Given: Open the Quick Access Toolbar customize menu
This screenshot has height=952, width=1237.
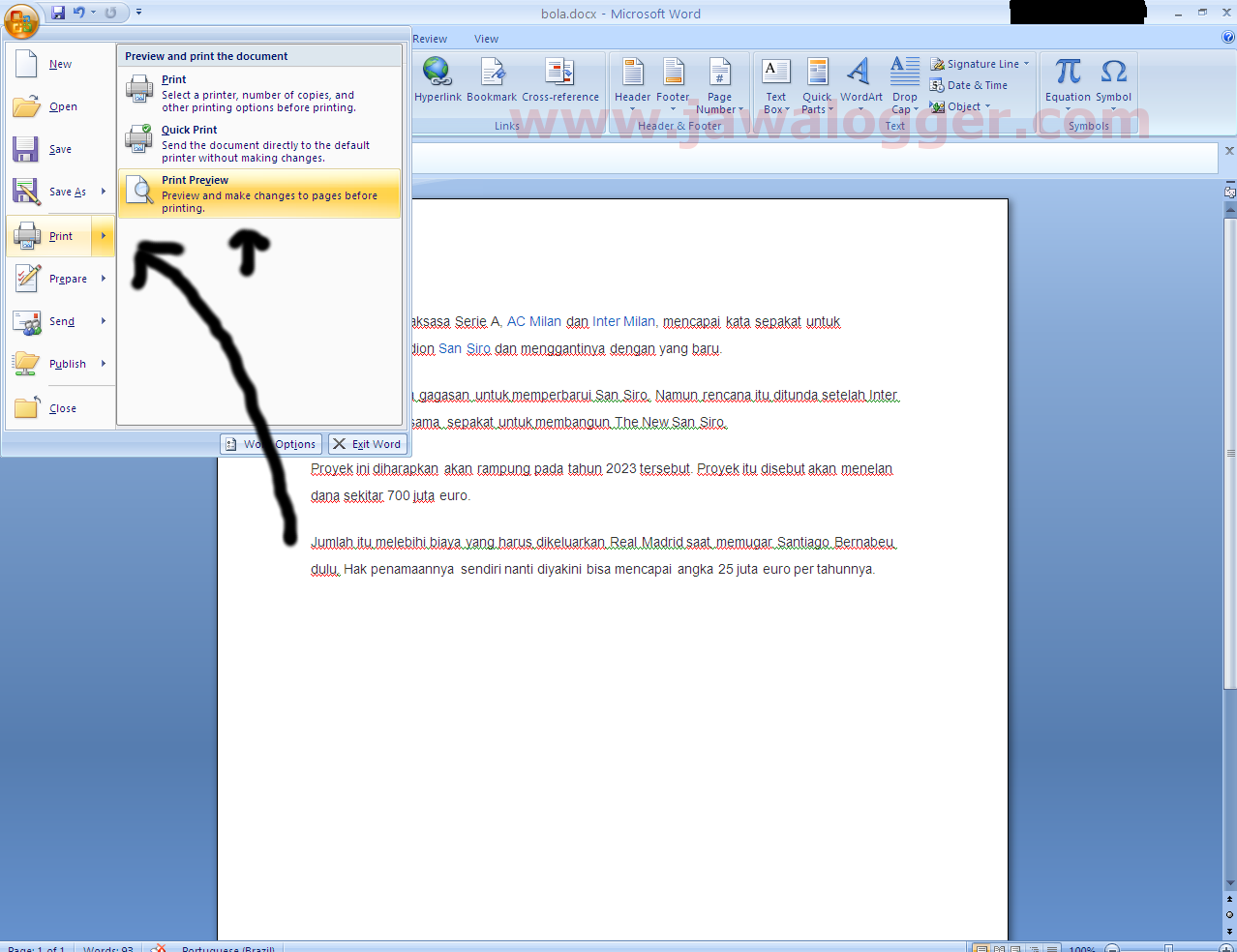Looking at the screenshot, I should coord(138,13).
